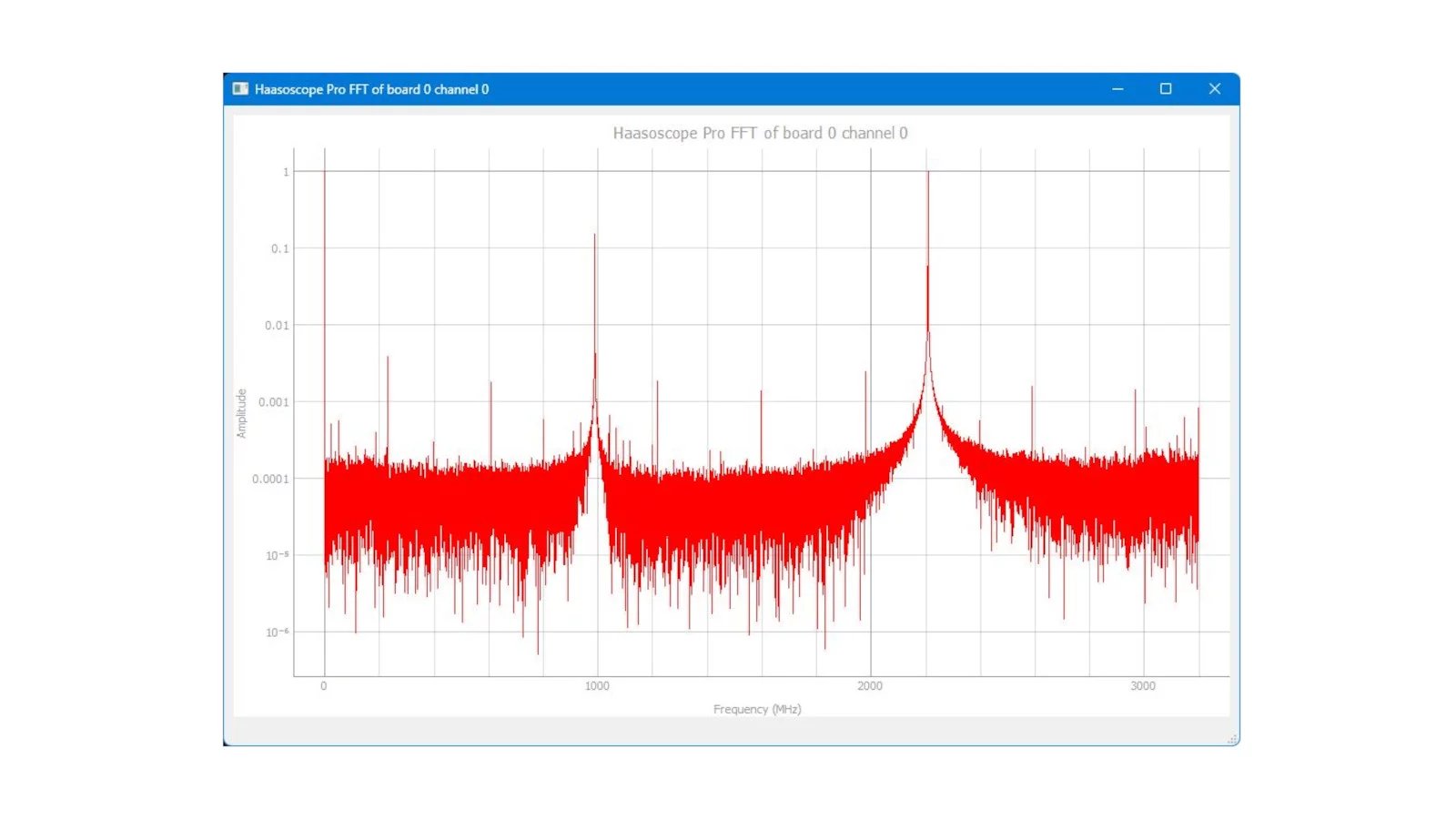This screenshot has width=1456, height=819.
Task: Click the y-axis tick label '0.0001'
Action: tap(270, 479)
